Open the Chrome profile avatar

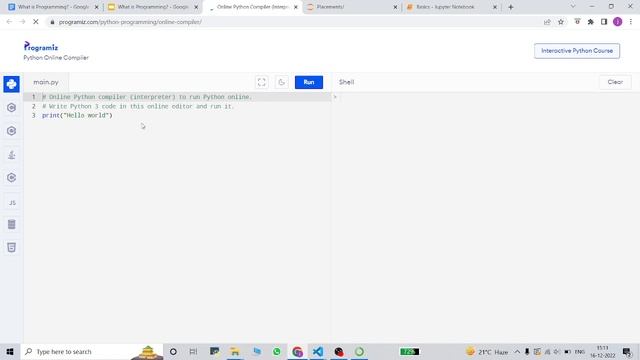coord(618,22)
